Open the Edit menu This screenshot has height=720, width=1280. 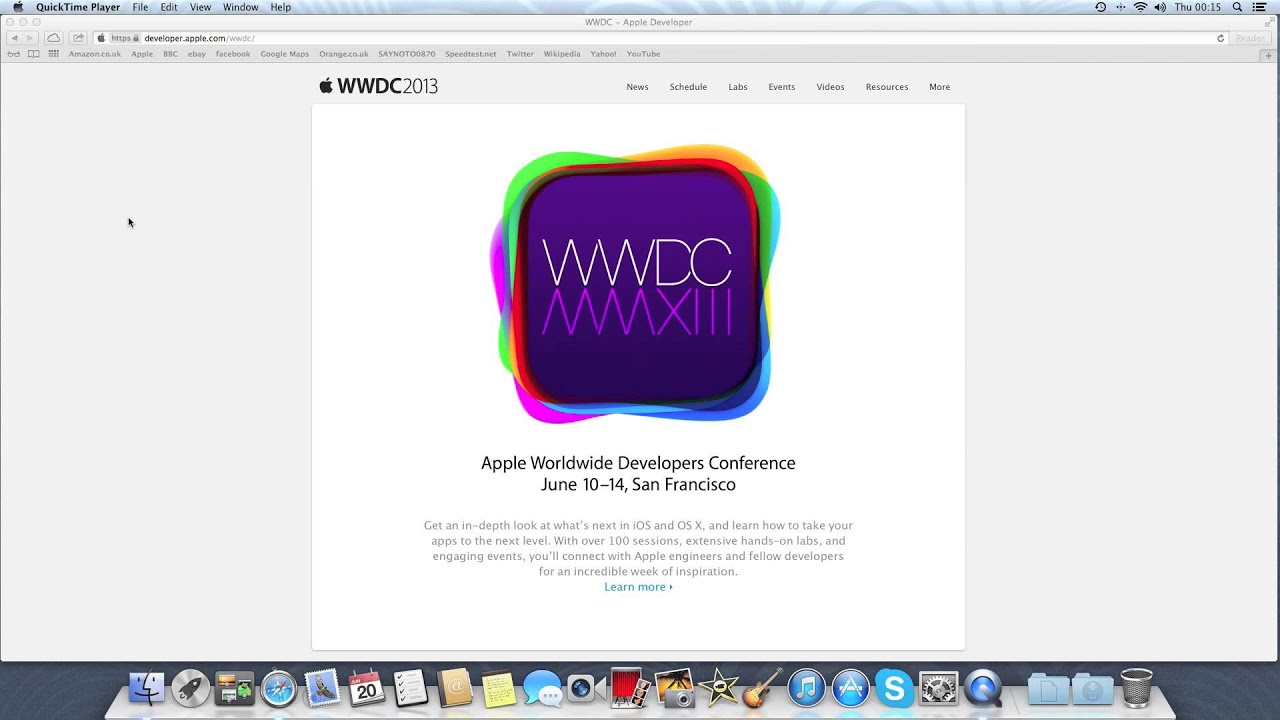pos(169,7)
